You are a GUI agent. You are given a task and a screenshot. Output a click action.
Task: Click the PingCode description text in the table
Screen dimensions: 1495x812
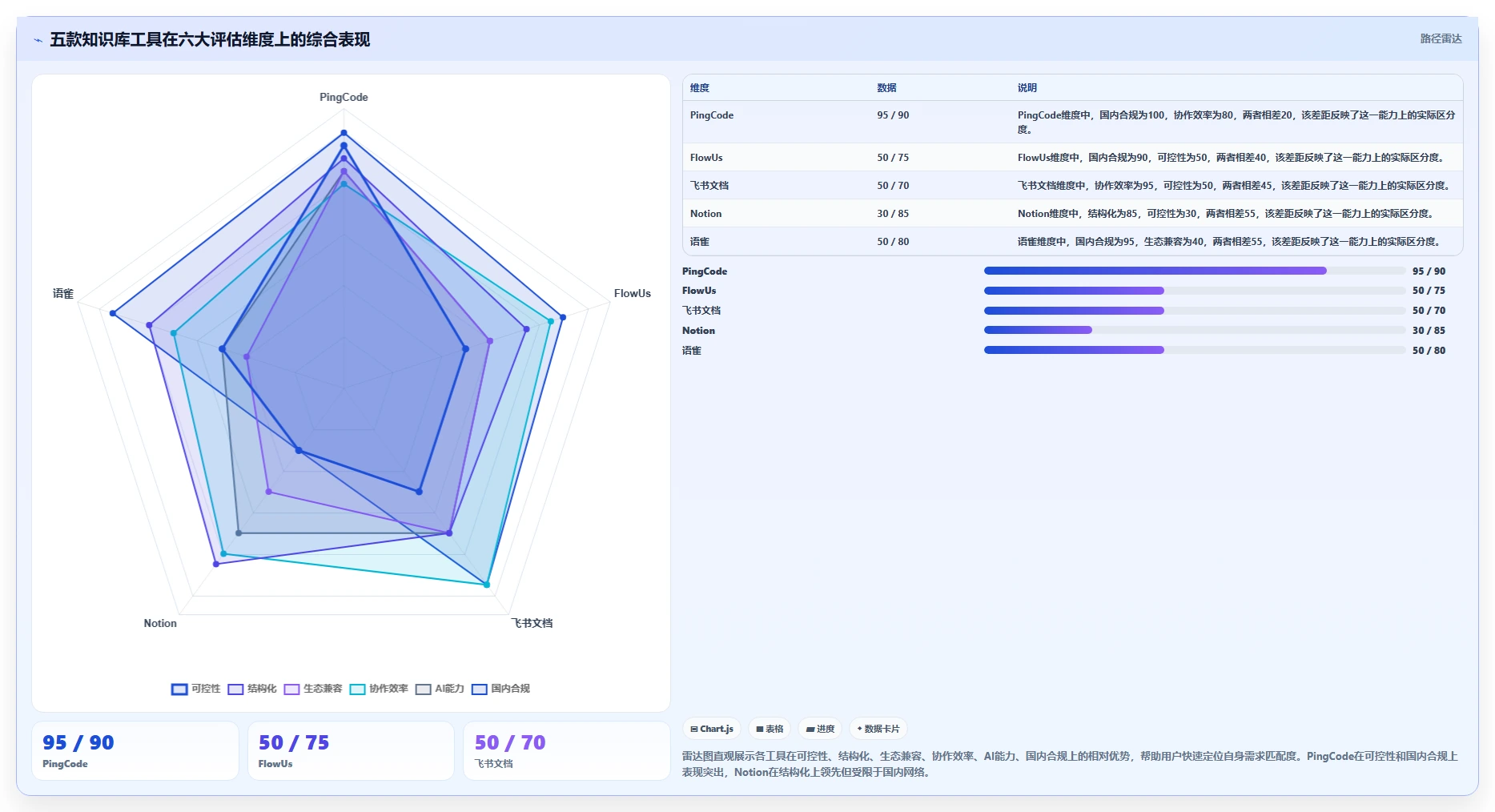1236,123
